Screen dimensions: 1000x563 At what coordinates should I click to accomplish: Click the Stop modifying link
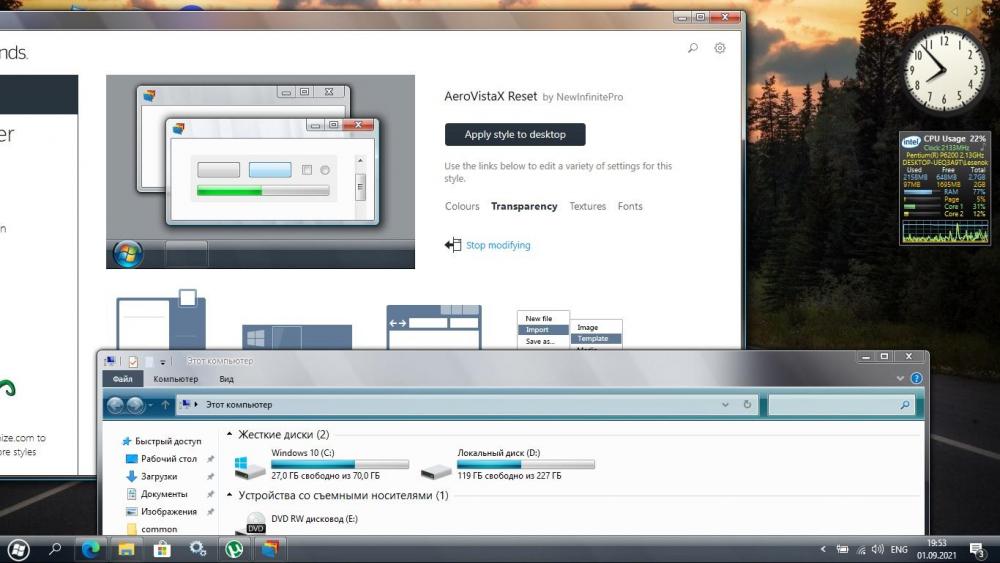[498, 245]
